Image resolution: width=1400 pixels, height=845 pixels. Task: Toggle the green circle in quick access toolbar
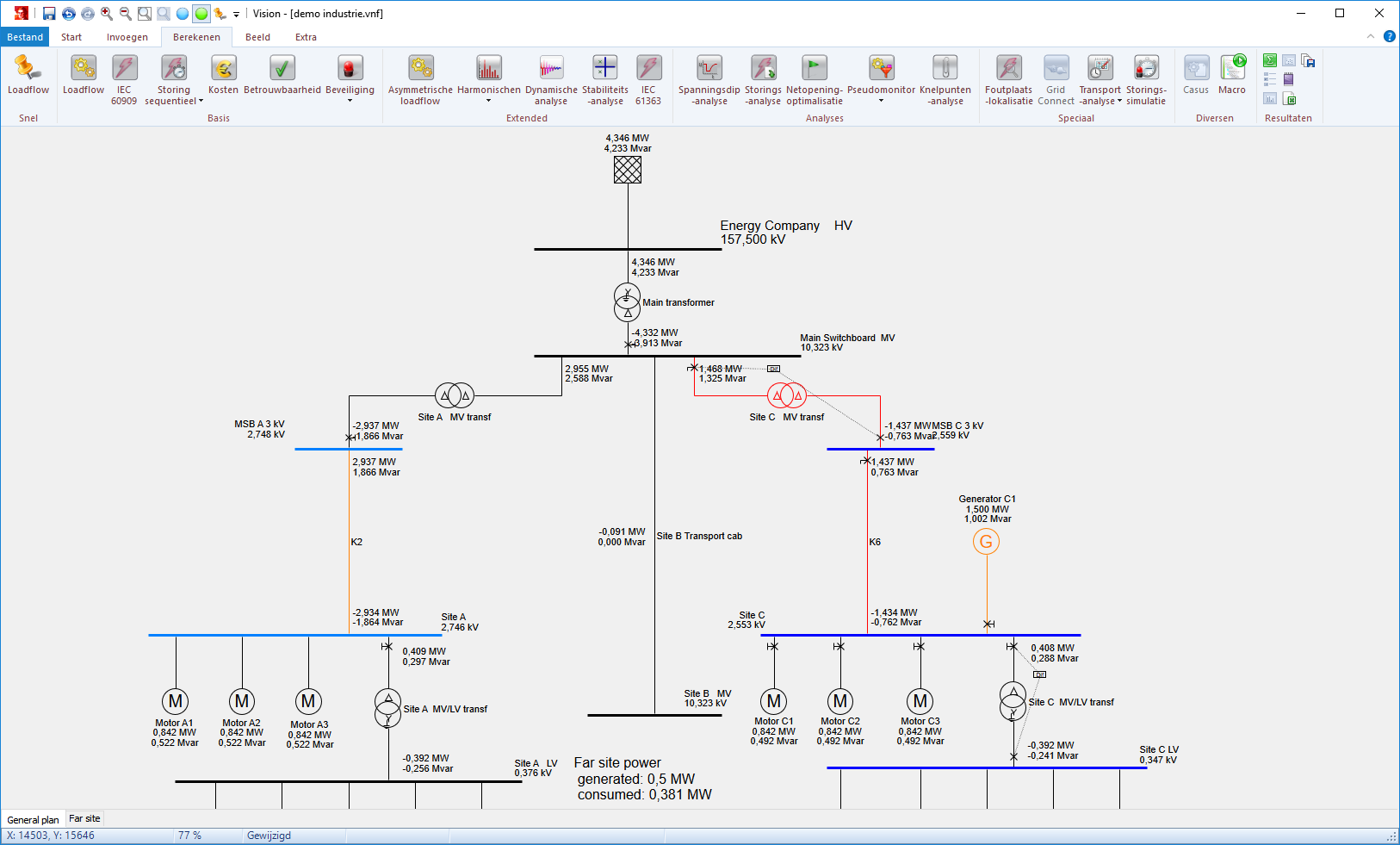201,14
